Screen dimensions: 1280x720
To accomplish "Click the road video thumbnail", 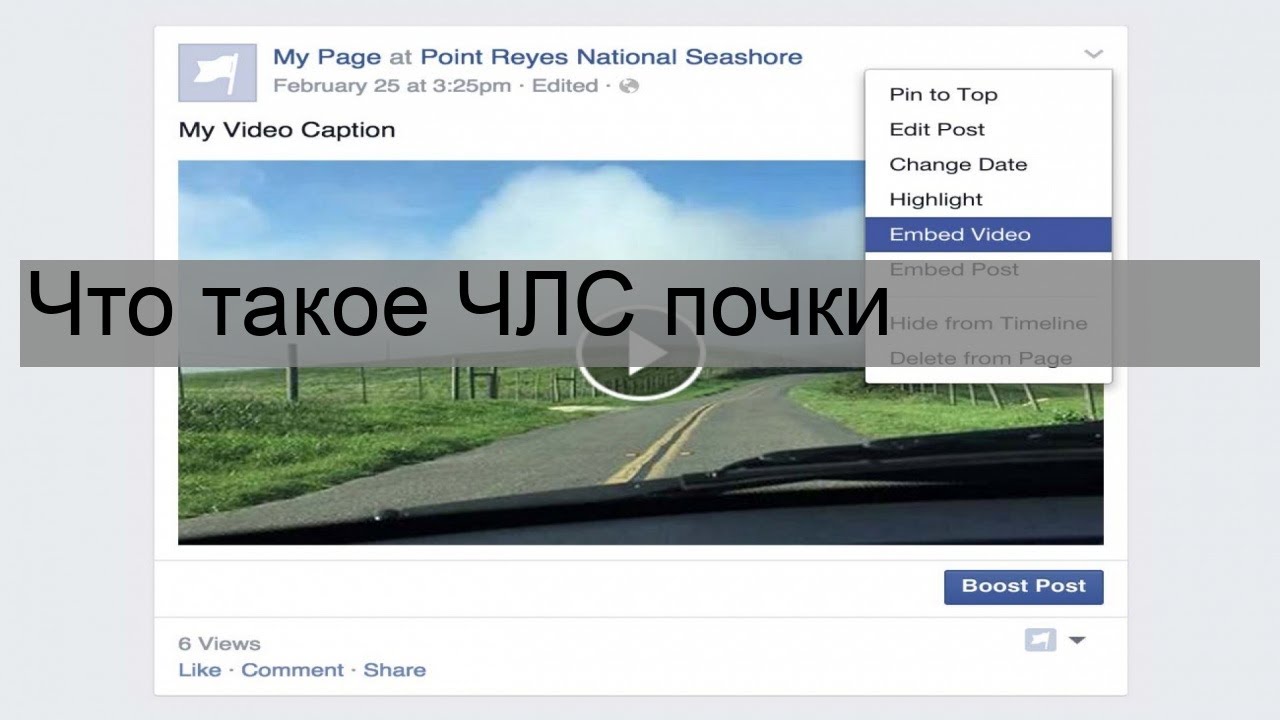I will tap(640, 353).
